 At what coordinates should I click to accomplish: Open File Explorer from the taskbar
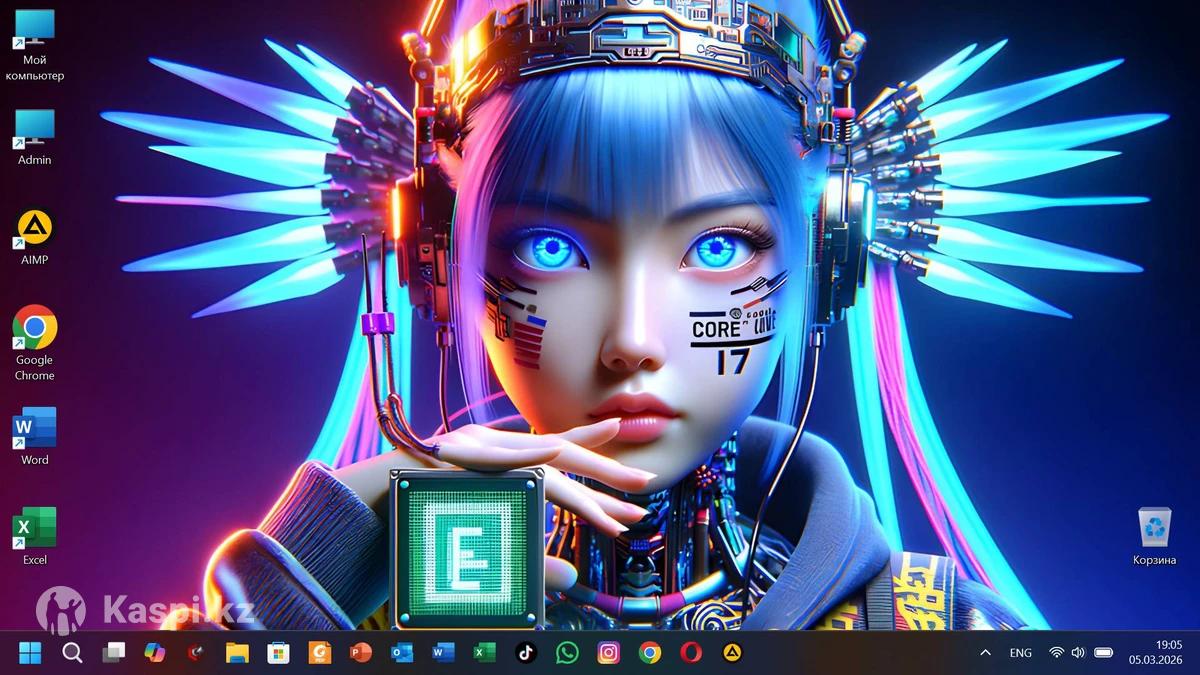click(x=237, y=653)
